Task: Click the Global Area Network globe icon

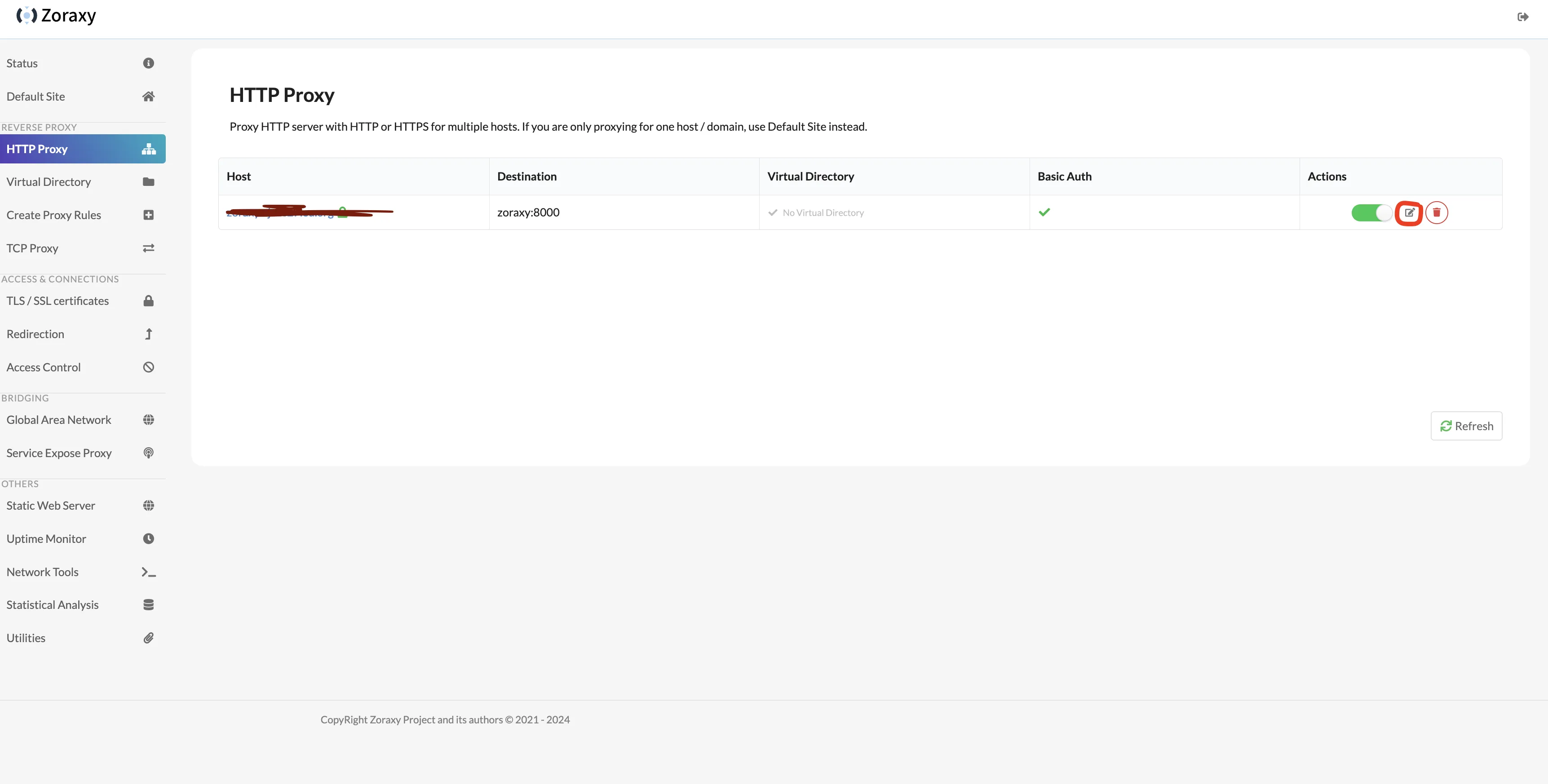Action: [x=148, y=420]
